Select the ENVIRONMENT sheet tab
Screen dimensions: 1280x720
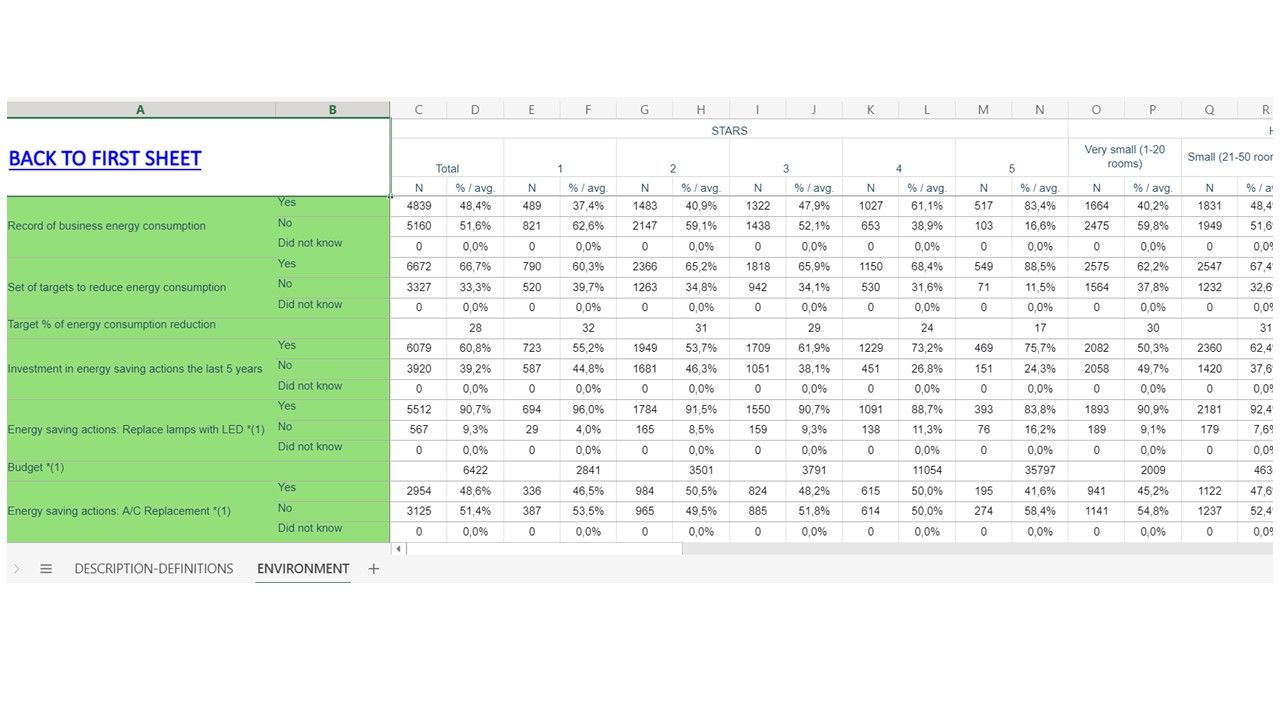(303, 569)
